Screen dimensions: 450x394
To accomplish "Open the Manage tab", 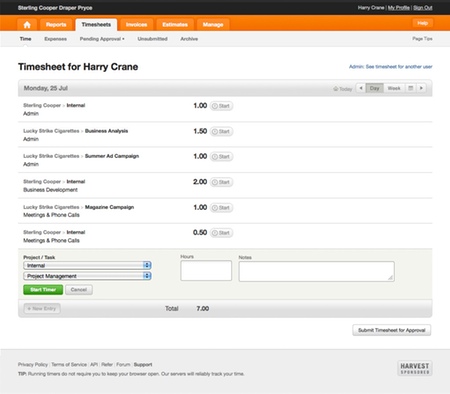I will click(213, 25).
